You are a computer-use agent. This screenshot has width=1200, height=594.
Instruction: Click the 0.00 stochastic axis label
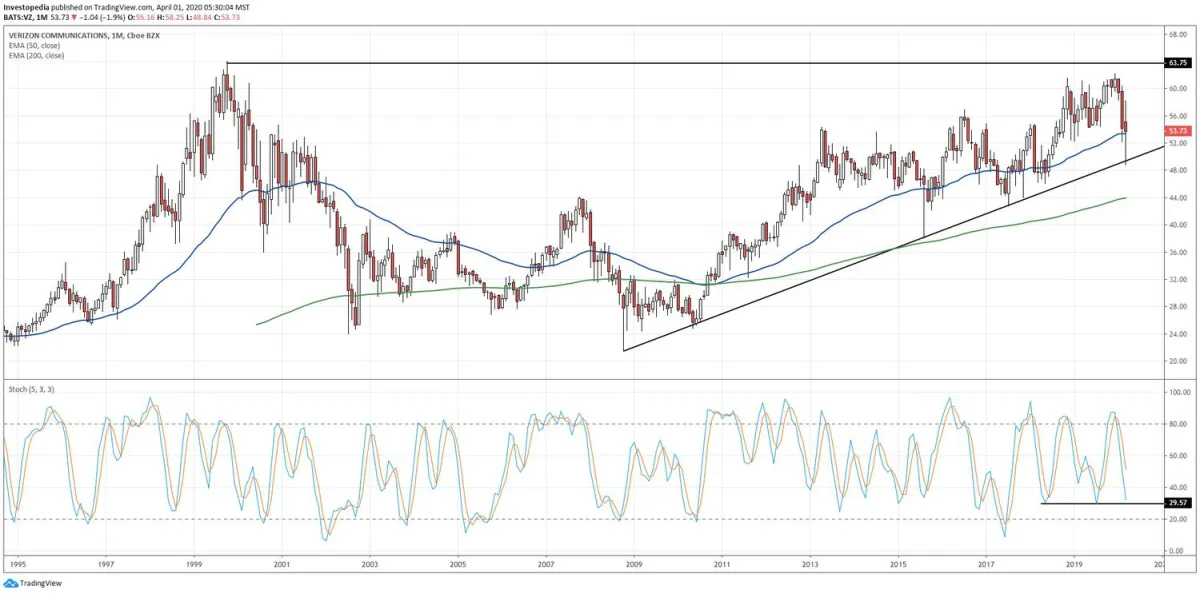click(x=1176, y=551)
